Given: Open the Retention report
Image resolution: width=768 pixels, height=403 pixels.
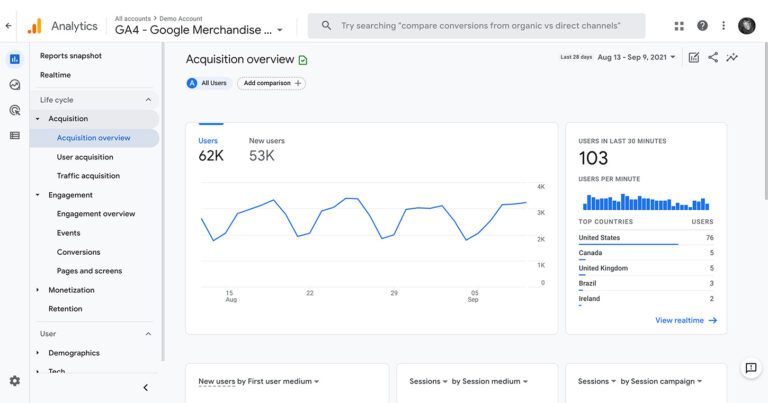Looking at the screenshot, I should (65, 309).
